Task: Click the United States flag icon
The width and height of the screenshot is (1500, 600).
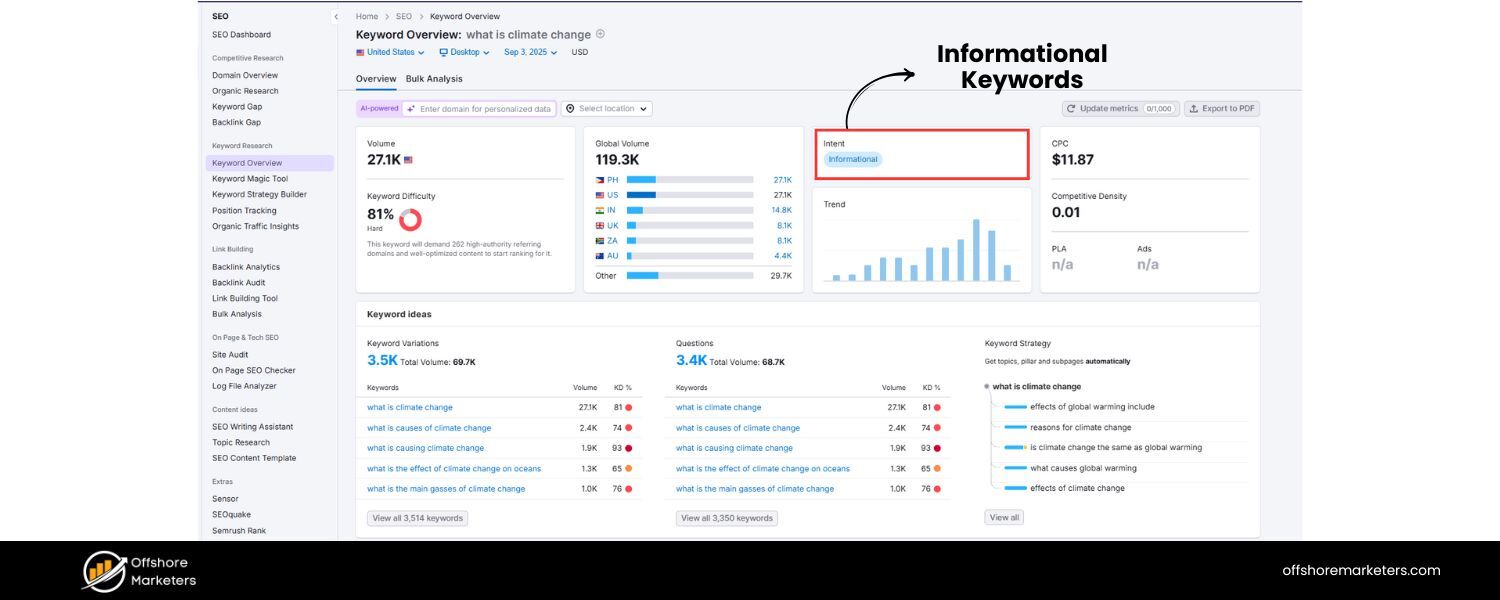Action: [x=360, y=52]
